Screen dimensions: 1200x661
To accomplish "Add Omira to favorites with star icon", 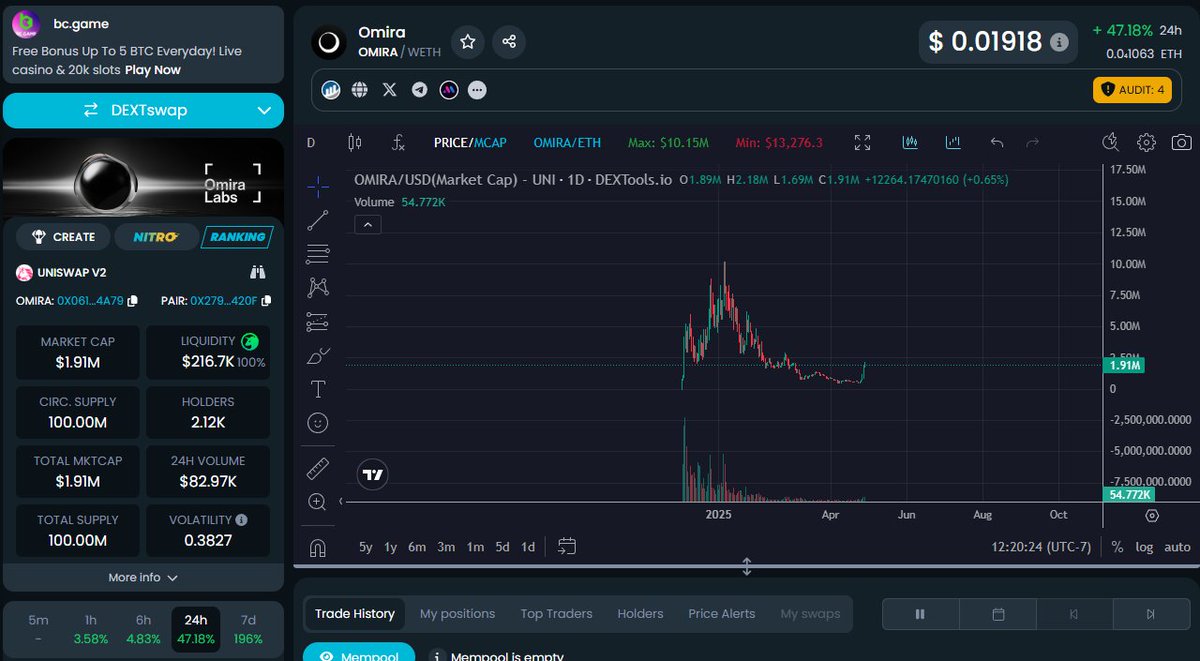I will point(468,41).
